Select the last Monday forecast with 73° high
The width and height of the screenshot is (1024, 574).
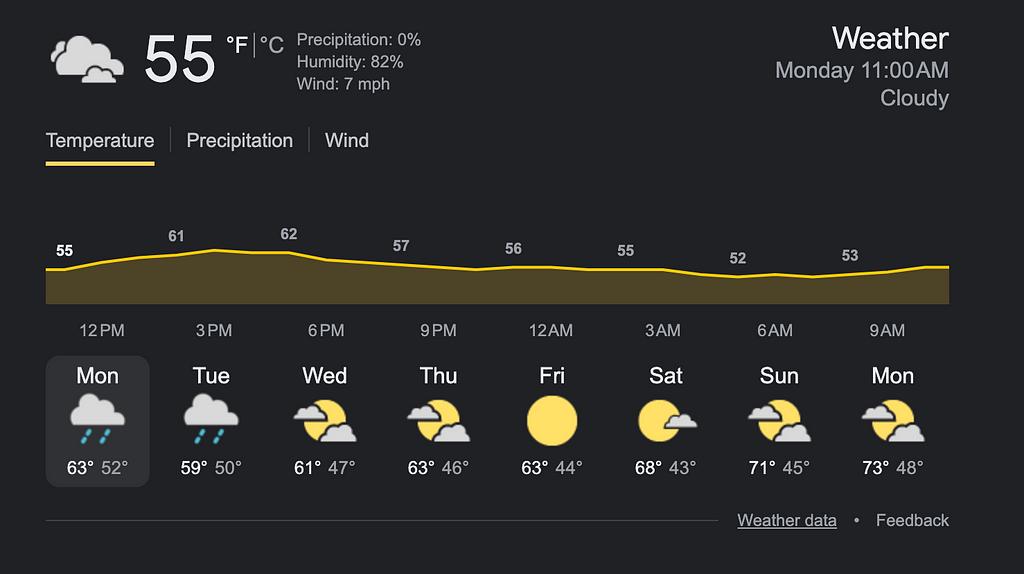(893, 420)
